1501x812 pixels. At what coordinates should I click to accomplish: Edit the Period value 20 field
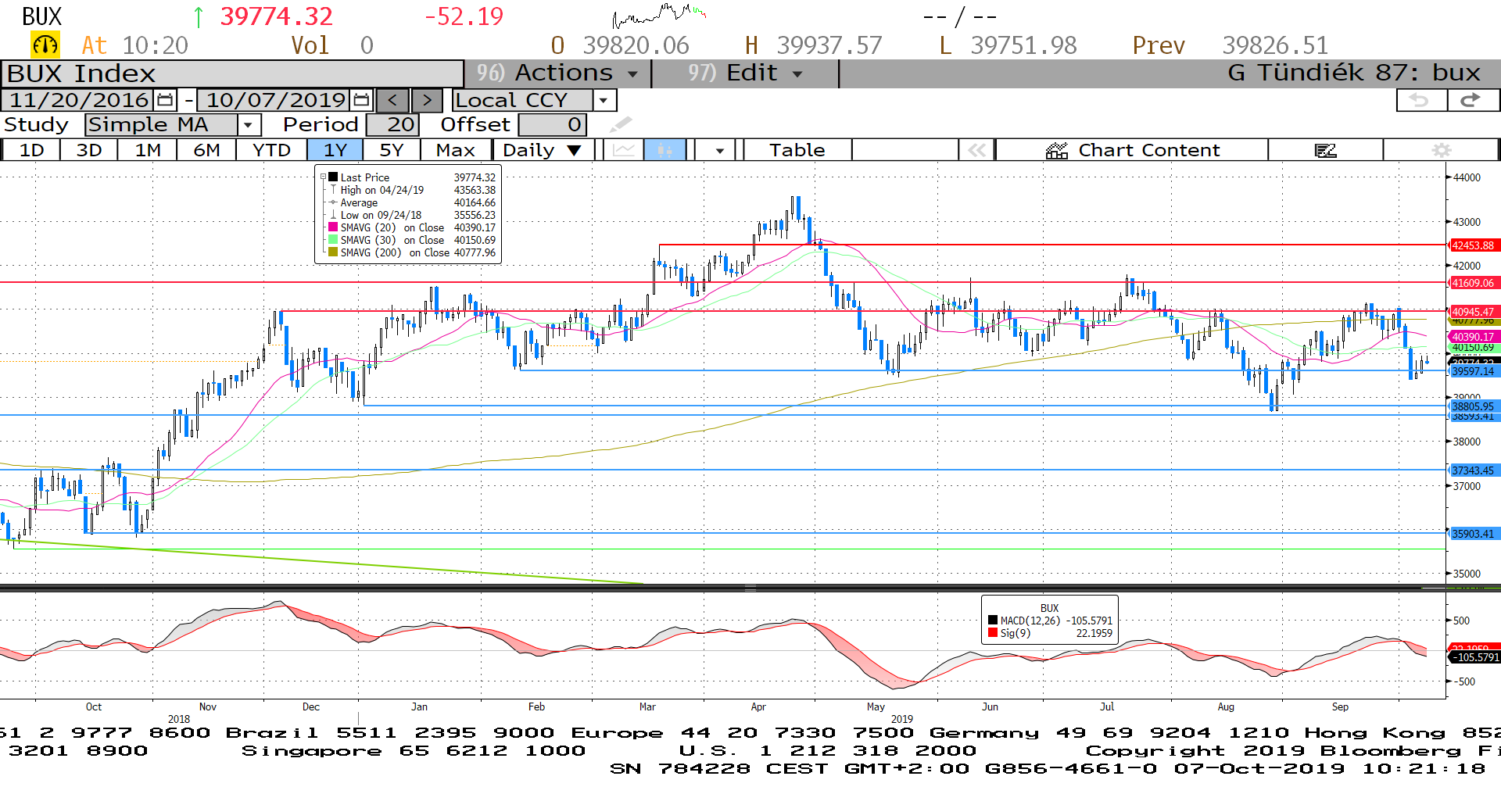pyautogui.click(x=392, y=124)
